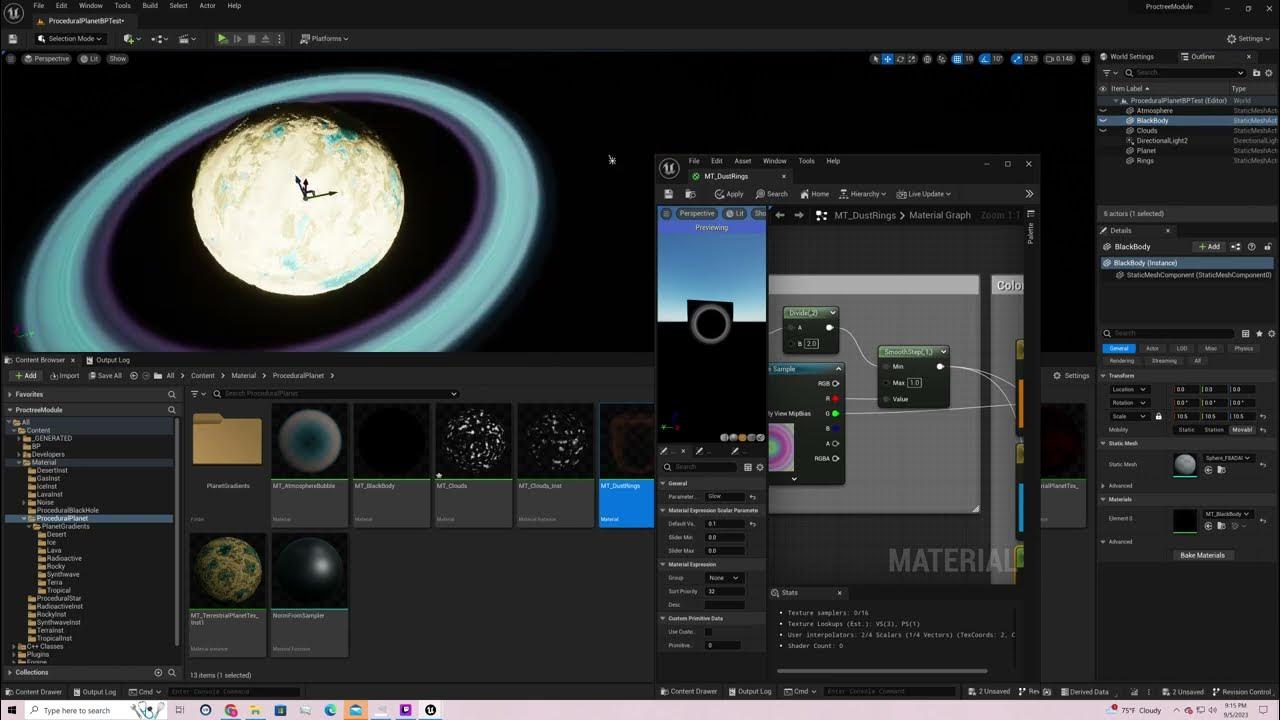The width and height of the screenshot is (1280, 720).
Task: Open the Group dropdown set to None
Action: point(724,577)
